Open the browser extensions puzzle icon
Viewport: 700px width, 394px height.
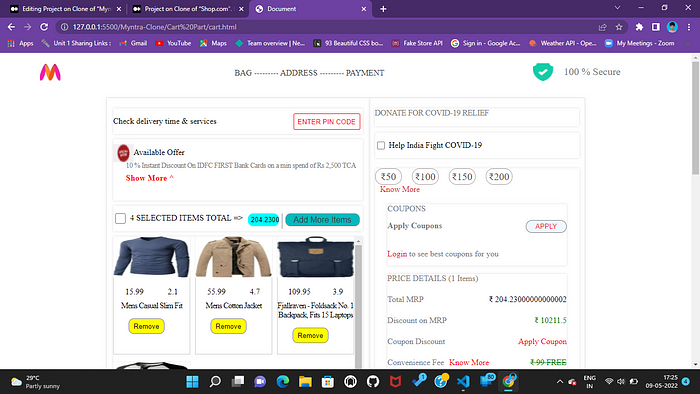[x=639, y=27]
